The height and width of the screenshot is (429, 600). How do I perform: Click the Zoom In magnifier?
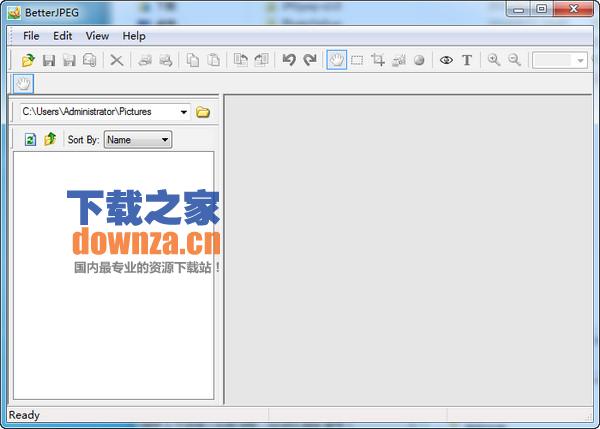(494, 60)
